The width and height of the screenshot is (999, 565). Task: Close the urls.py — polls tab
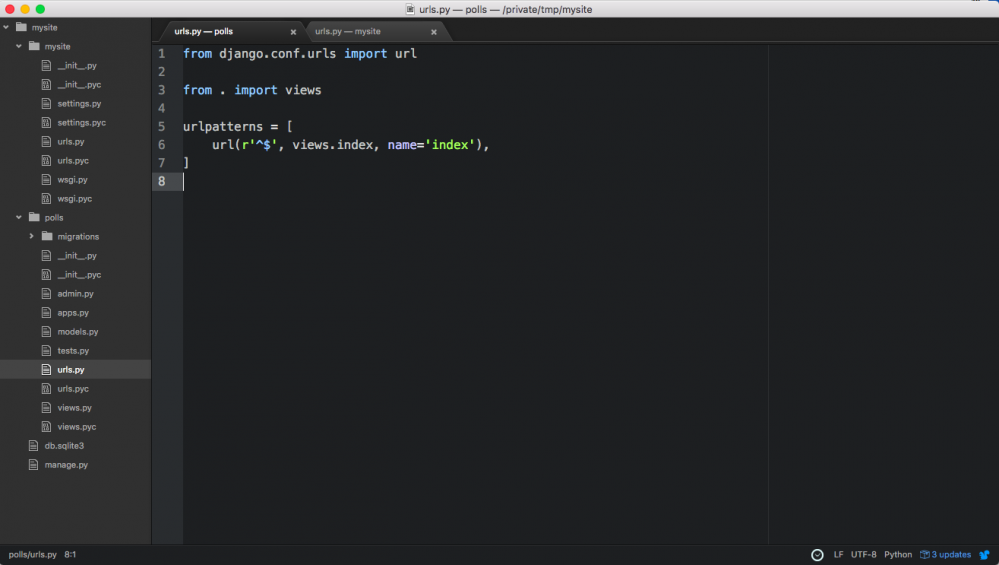click(293, 32)
